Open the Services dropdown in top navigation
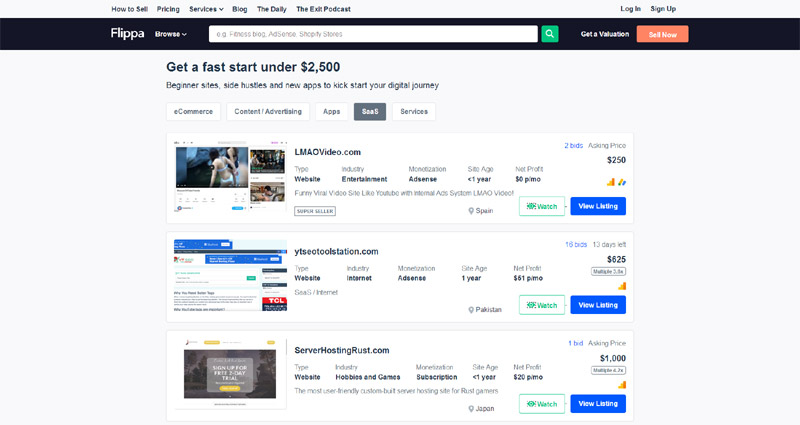Image resolution: width=800 pixels, height=425 pixels. (x=206, y=9)
